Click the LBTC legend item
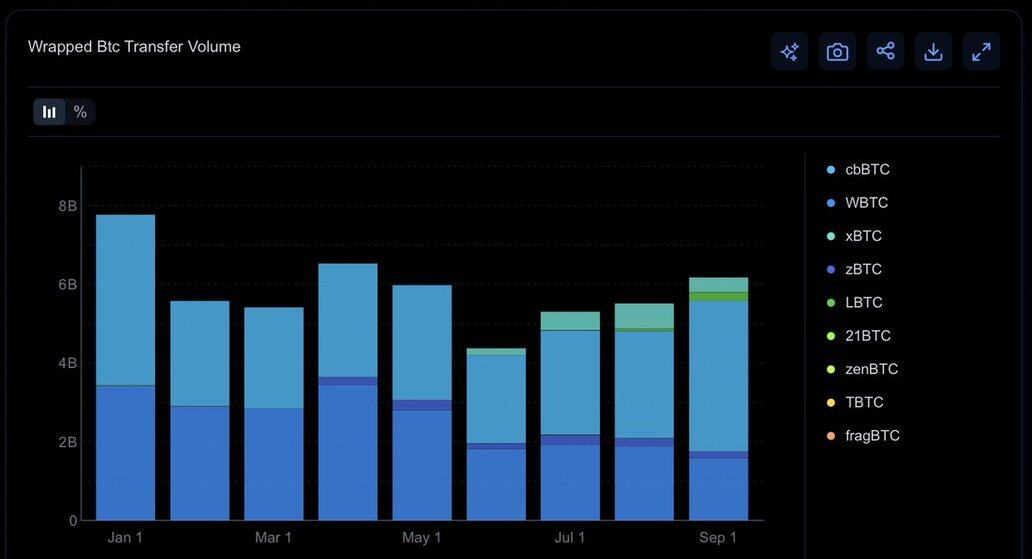 [x=863, y=302]
